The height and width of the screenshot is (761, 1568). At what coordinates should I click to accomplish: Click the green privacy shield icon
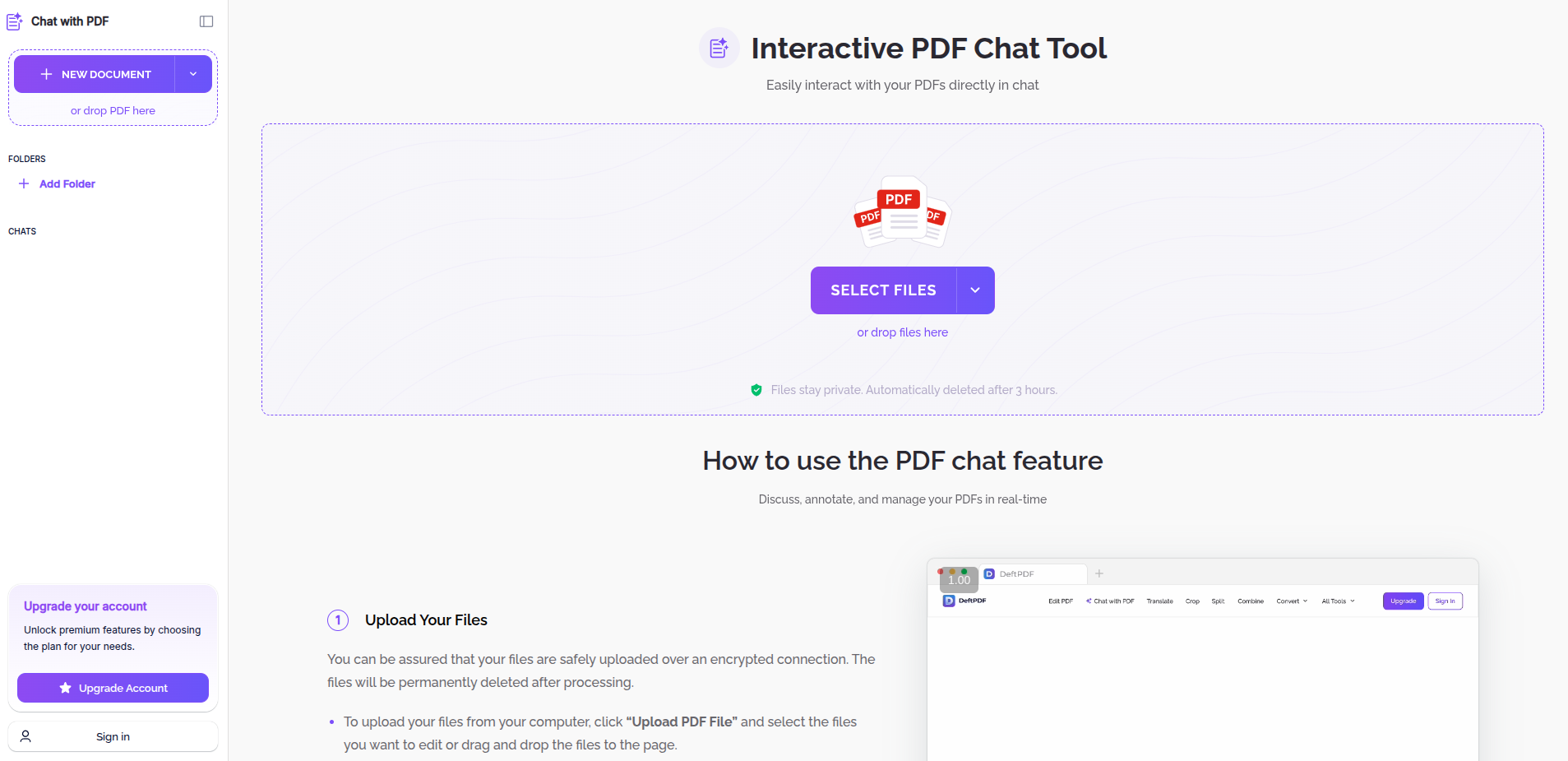click(x=756, y=390)
